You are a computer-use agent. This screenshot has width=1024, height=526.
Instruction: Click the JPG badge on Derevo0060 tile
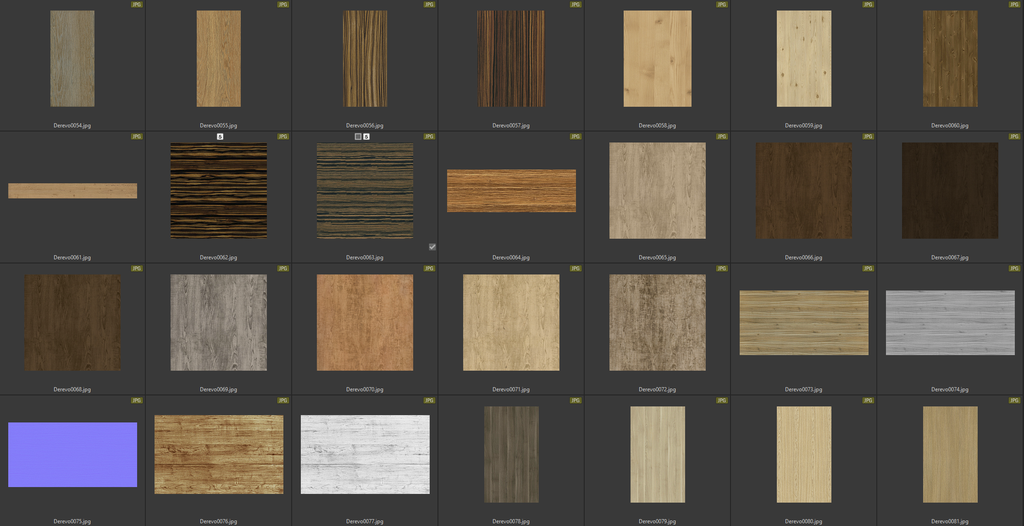(x=1013, y=4)
